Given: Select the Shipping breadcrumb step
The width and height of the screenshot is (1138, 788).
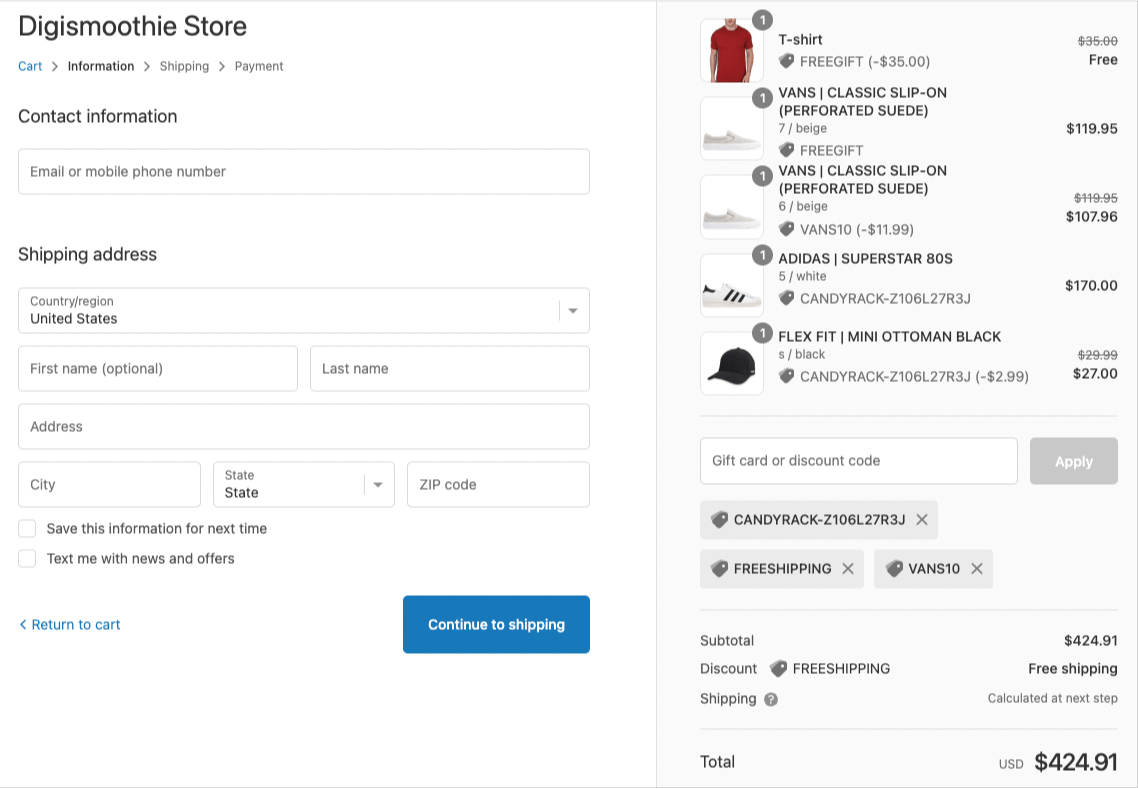Looking at the screenshot, I should (184, 66).
